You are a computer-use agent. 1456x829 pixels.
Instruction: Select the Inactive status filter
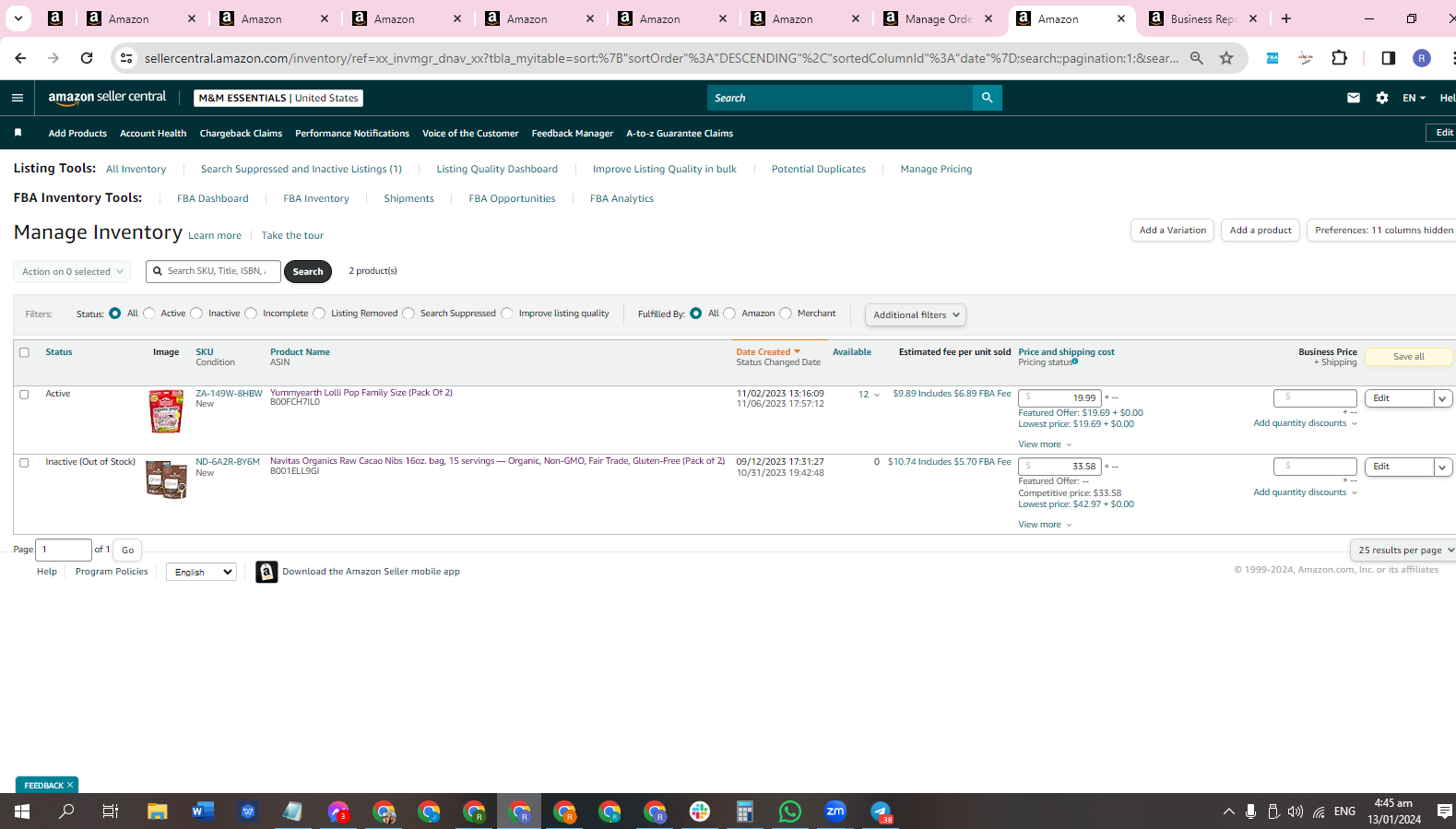point(196,314)
